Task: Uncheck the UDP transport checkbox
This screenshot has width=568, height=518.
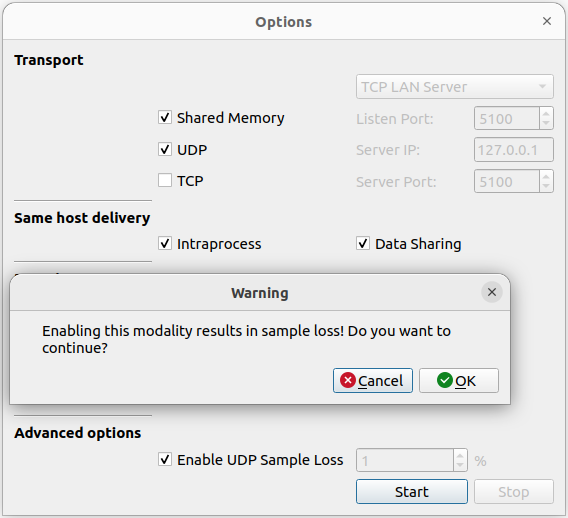Action: [165, 149]
